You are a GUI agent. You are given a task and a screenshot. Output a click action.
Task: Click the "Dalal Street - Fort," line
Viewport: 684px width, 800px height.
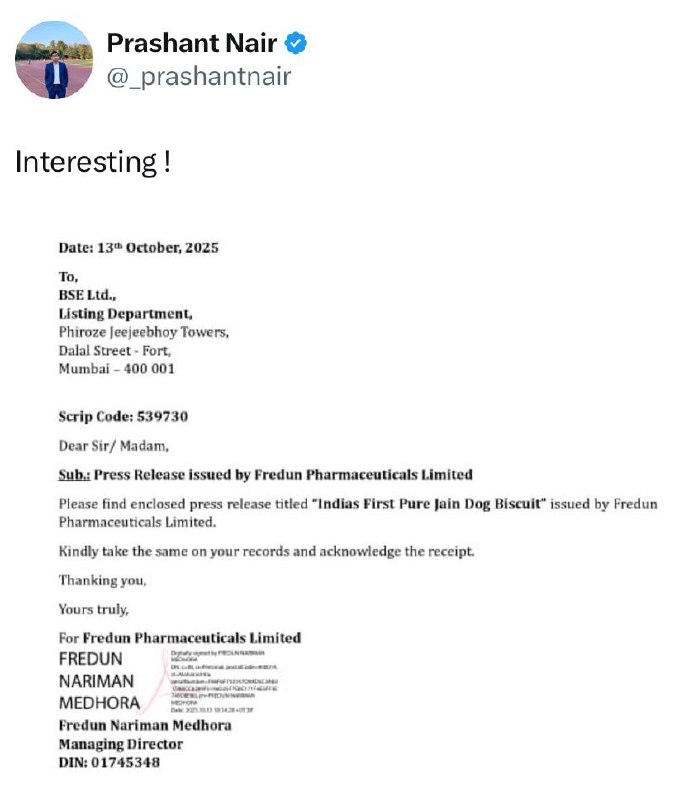click(x=115, y=351)
